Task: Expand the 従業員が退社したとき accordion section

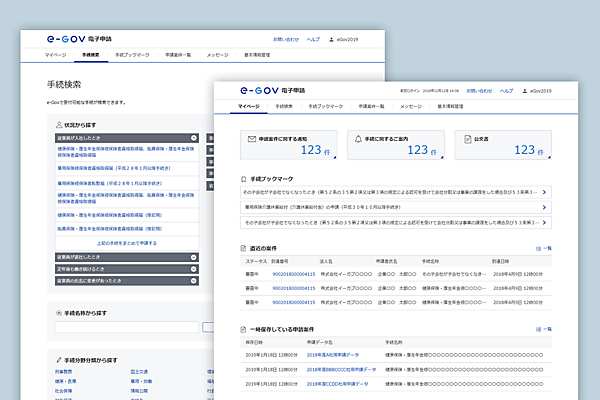Action: (x=192, y=257)
